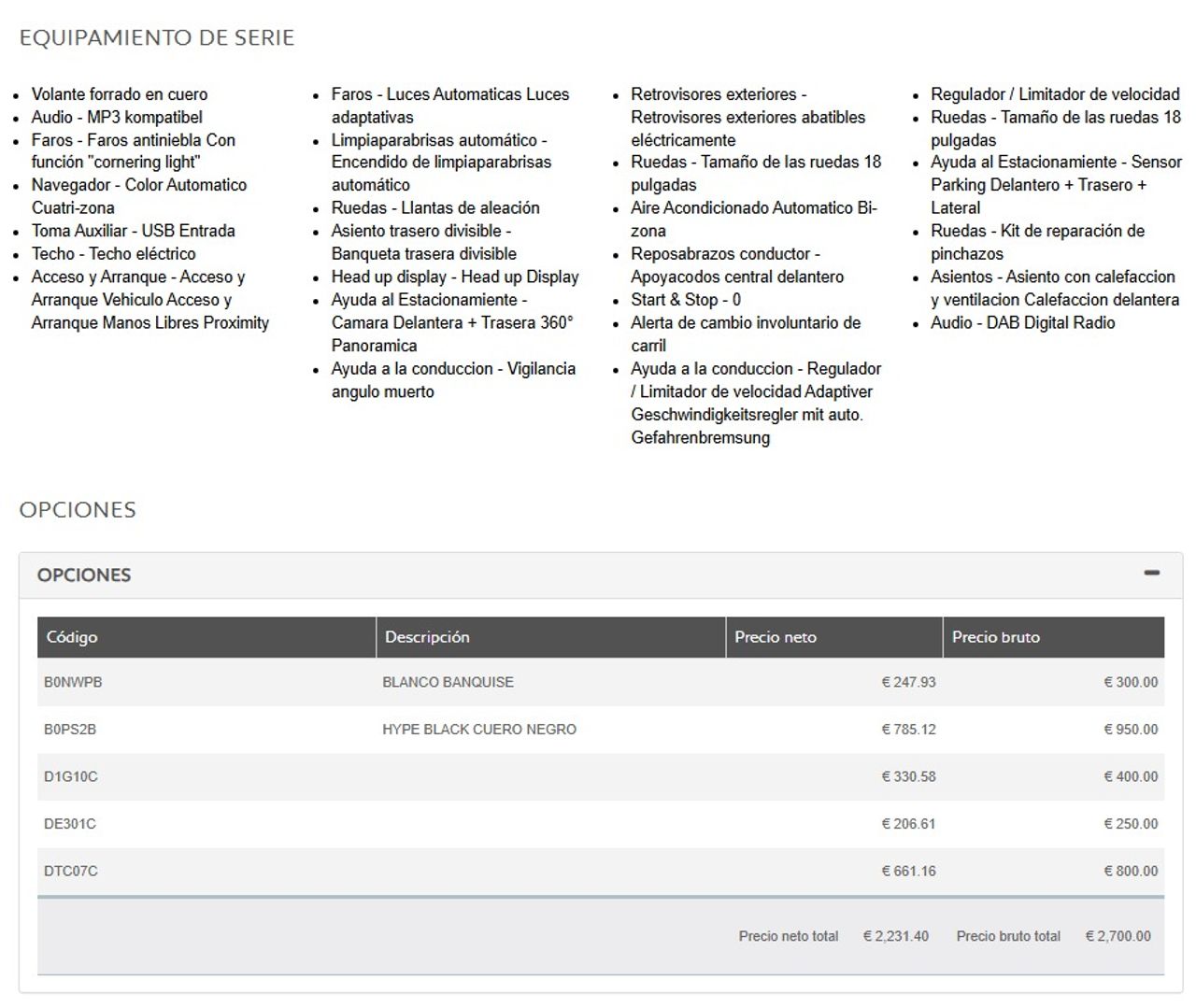Select the B0PS2B option code
This screenshot has width=1196, height=1008.
[x=70, y=730]
